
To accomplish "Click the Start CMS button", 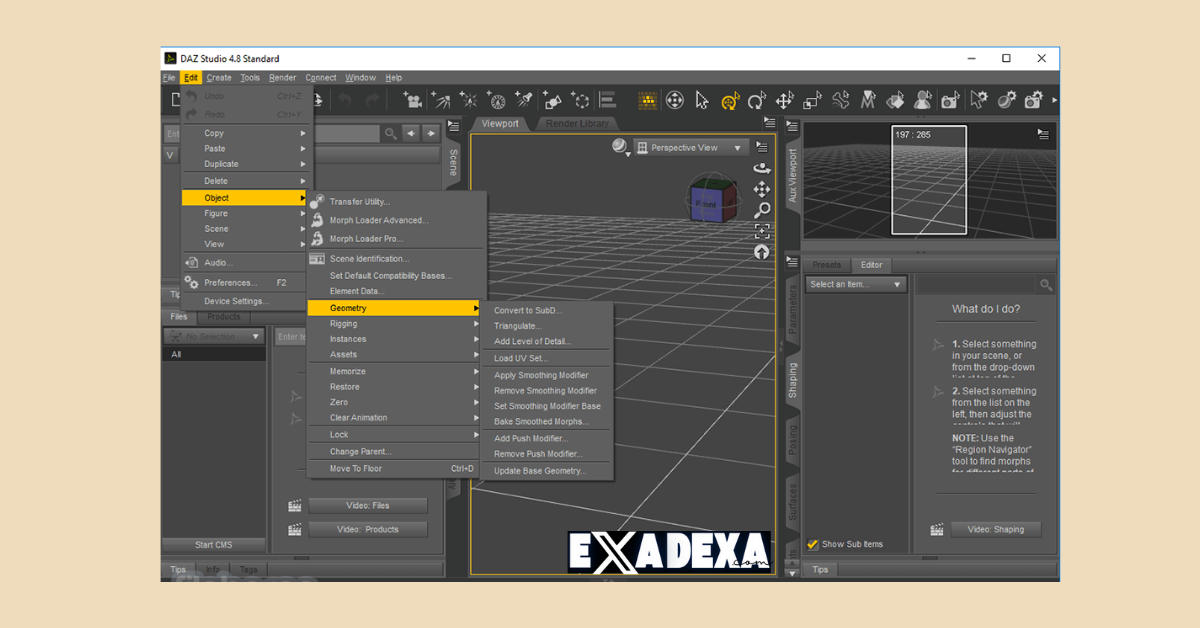I will click(213, 544).
